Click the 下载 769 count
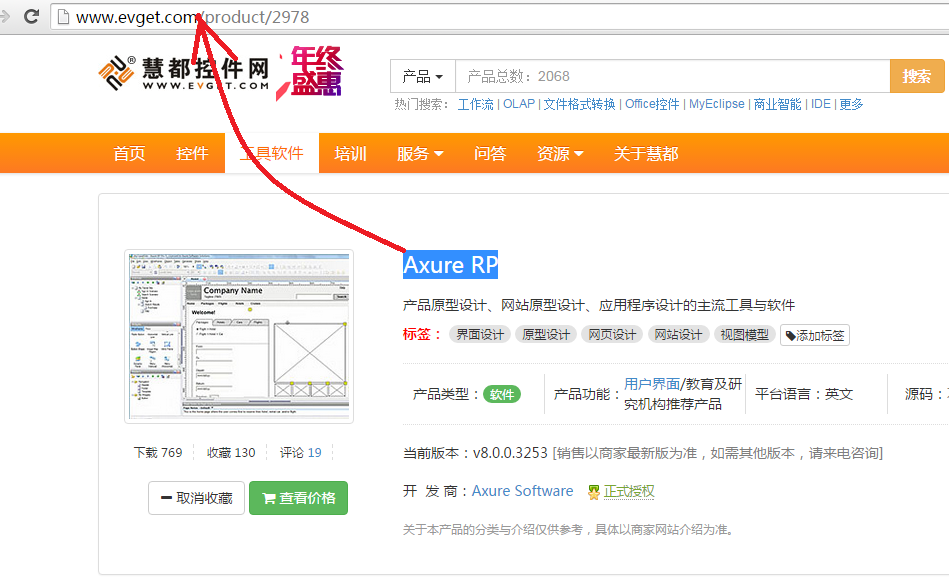Viewport: 949px width, 583px height. tap(158, 452)
